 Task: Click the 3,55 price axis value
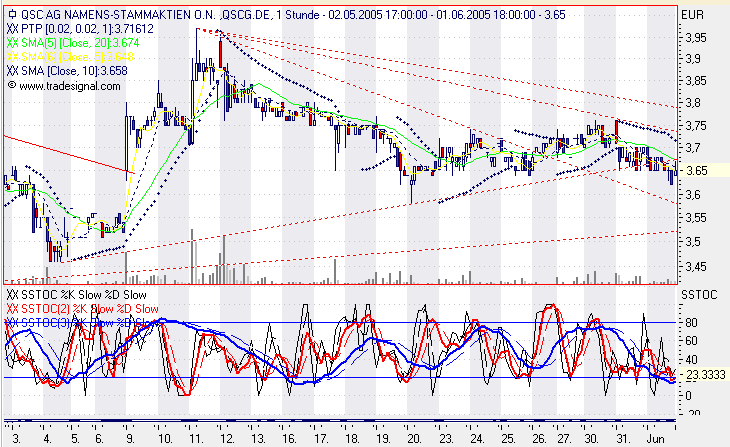(x=695, y=218)
